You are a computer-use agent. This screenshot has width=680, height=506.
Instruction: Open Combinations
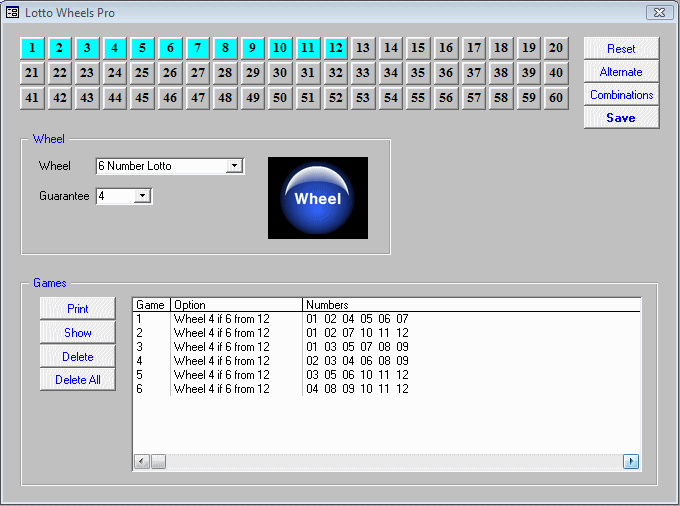[621, 95]
